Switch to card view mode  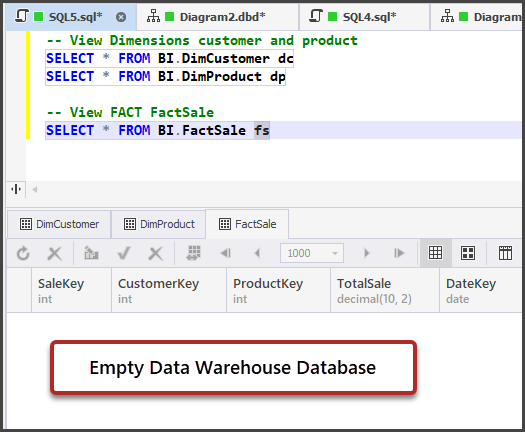point(468,253)
